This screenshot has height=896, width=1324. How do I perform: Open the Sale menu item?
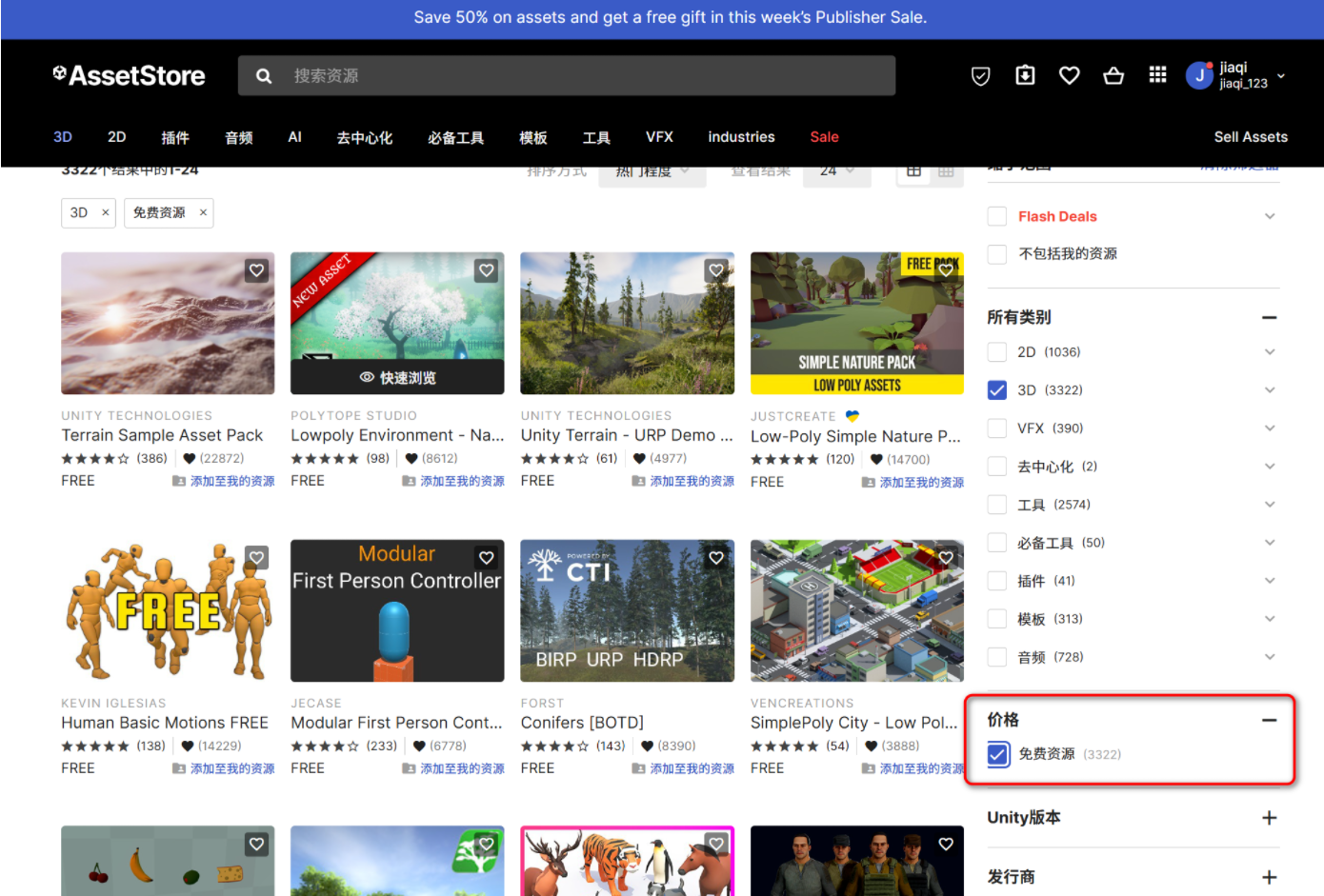[824, 137]
